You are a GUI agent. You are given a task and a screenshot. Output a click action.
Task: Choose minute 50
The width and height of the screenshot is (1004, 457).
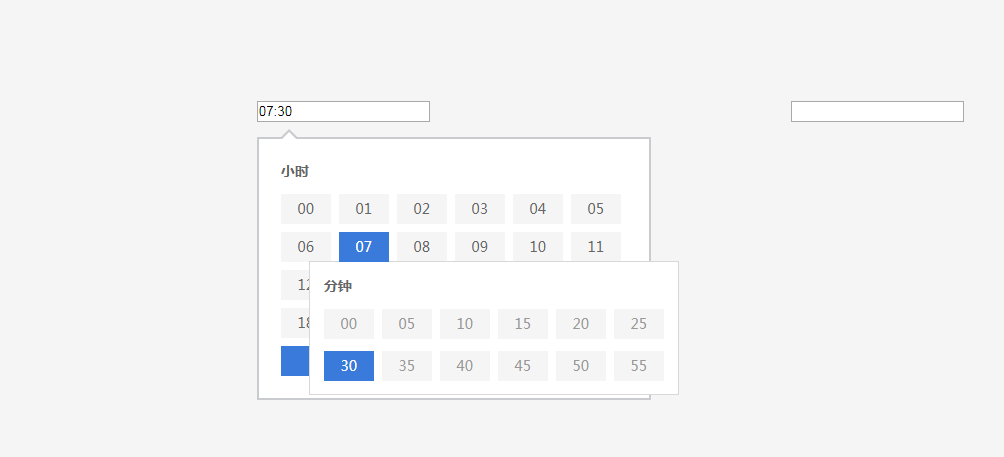tap(581, 365)
